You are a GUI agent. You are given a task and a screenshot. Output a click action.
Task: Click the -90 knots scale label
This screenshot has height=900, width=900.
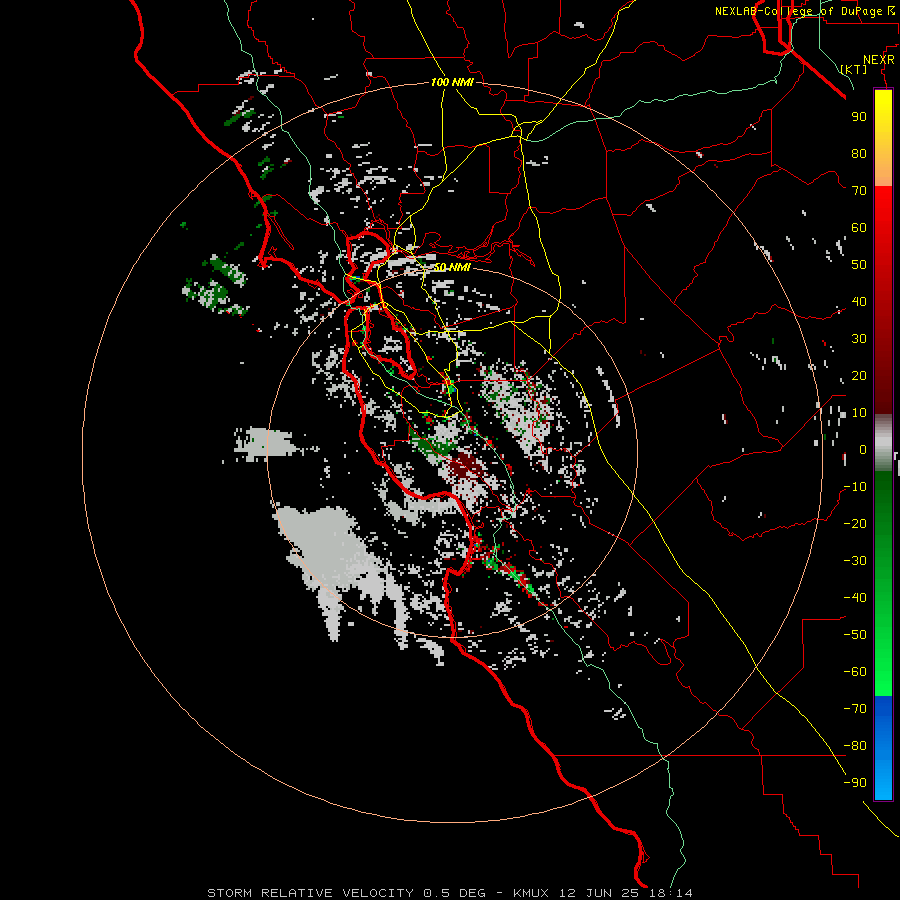pyautogui.click(x=855, y=783)
